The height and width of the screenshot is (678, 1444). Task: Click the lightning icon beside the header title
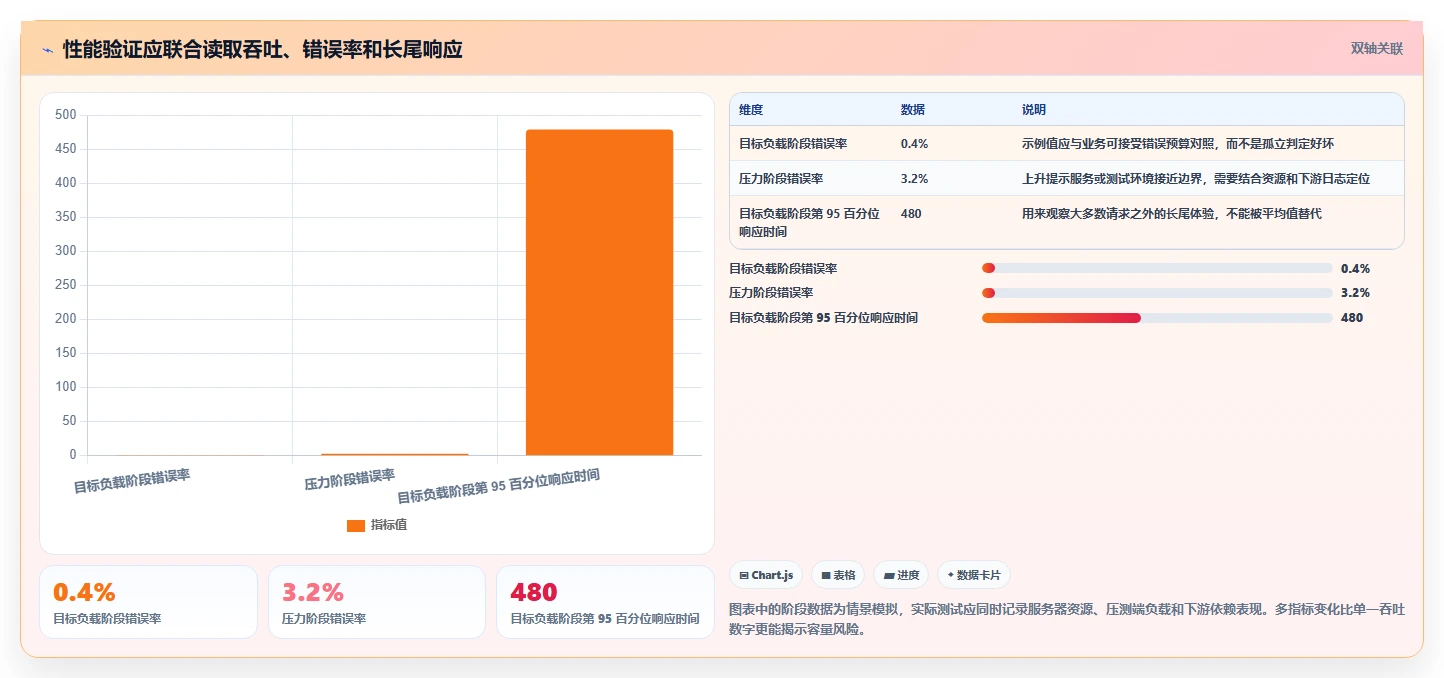[x=47, y=50]
